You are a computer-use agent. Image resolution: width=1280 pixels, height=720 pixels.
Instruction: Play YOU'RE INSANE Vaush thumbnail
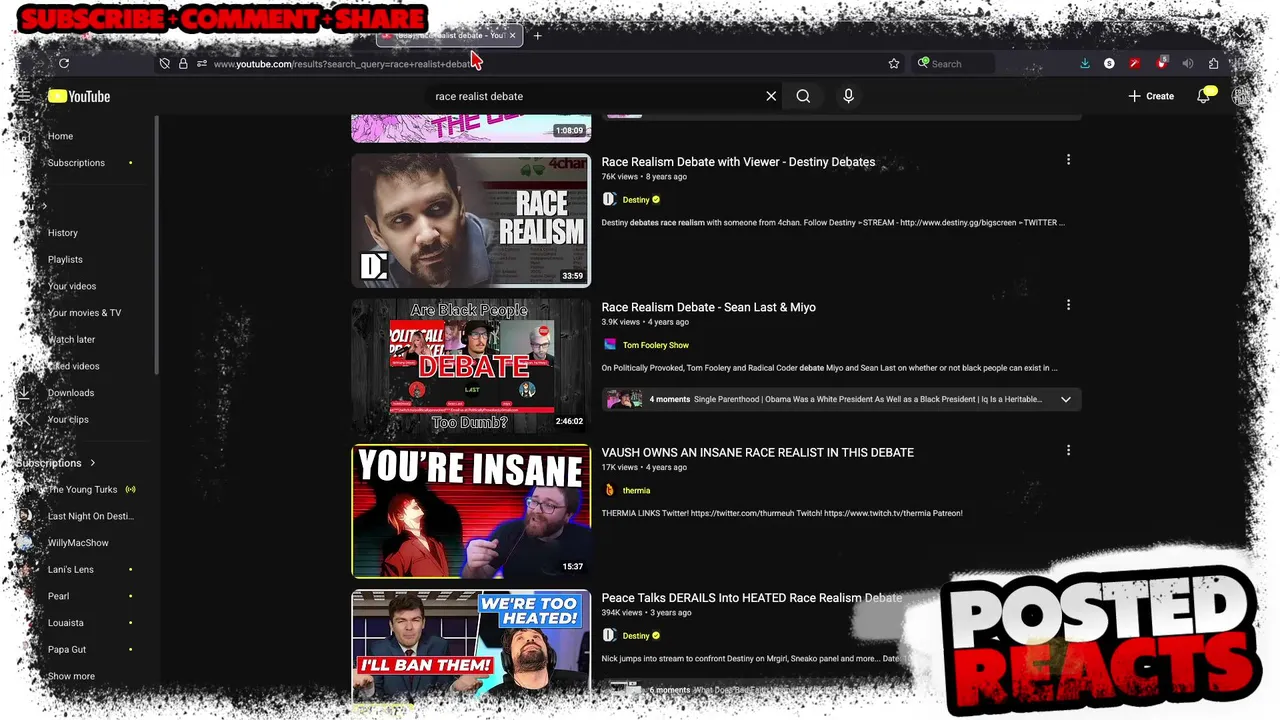pyautogui.click(x=471, y=511)
